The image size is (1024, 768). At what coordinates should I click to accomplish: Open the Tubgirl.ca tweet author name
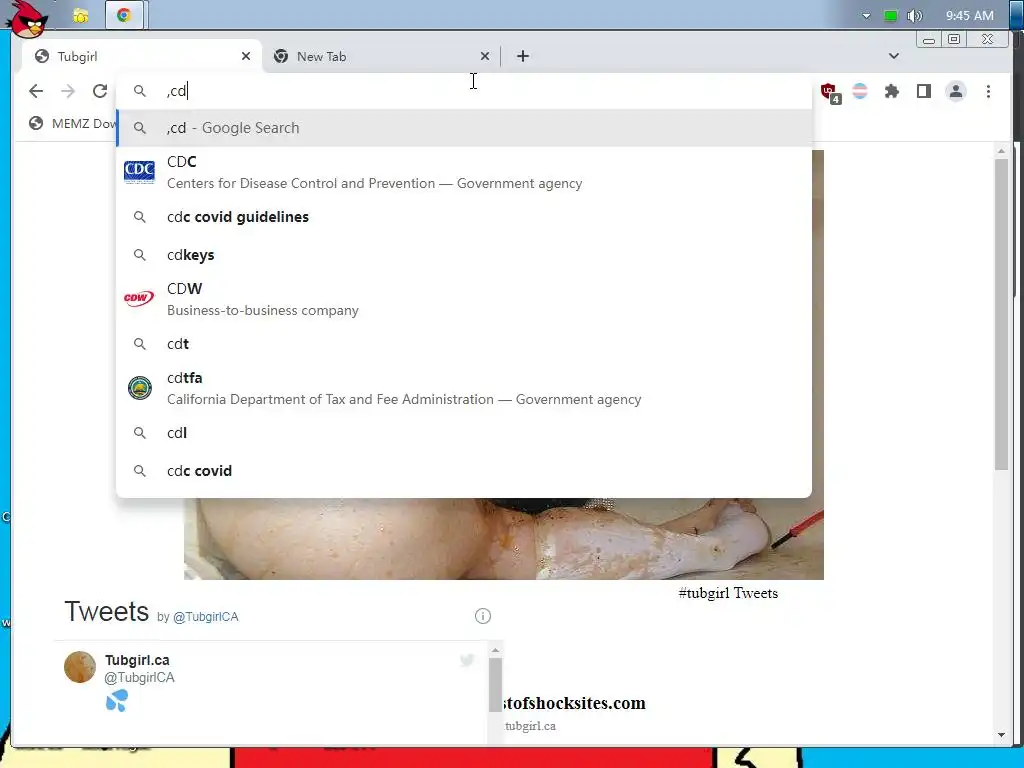[x=137, y=660]
